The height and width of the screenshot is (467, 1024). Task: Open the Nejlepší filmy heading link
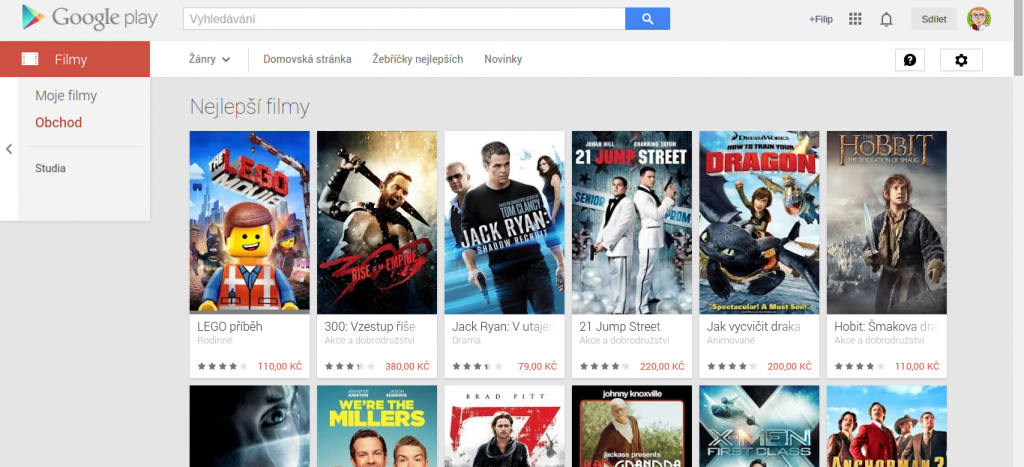click(249, 107)
